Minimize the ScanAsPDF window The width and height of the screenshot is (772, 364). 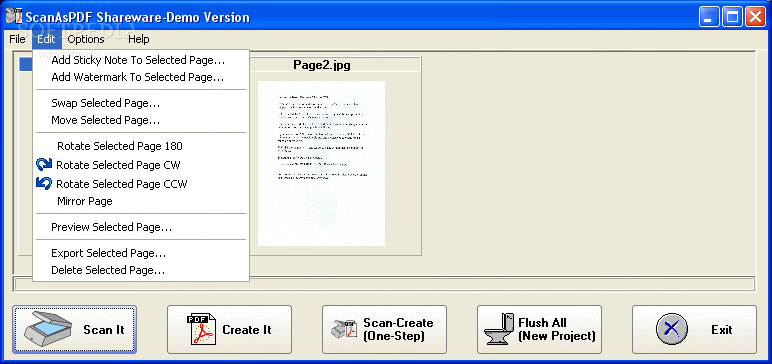709,17
